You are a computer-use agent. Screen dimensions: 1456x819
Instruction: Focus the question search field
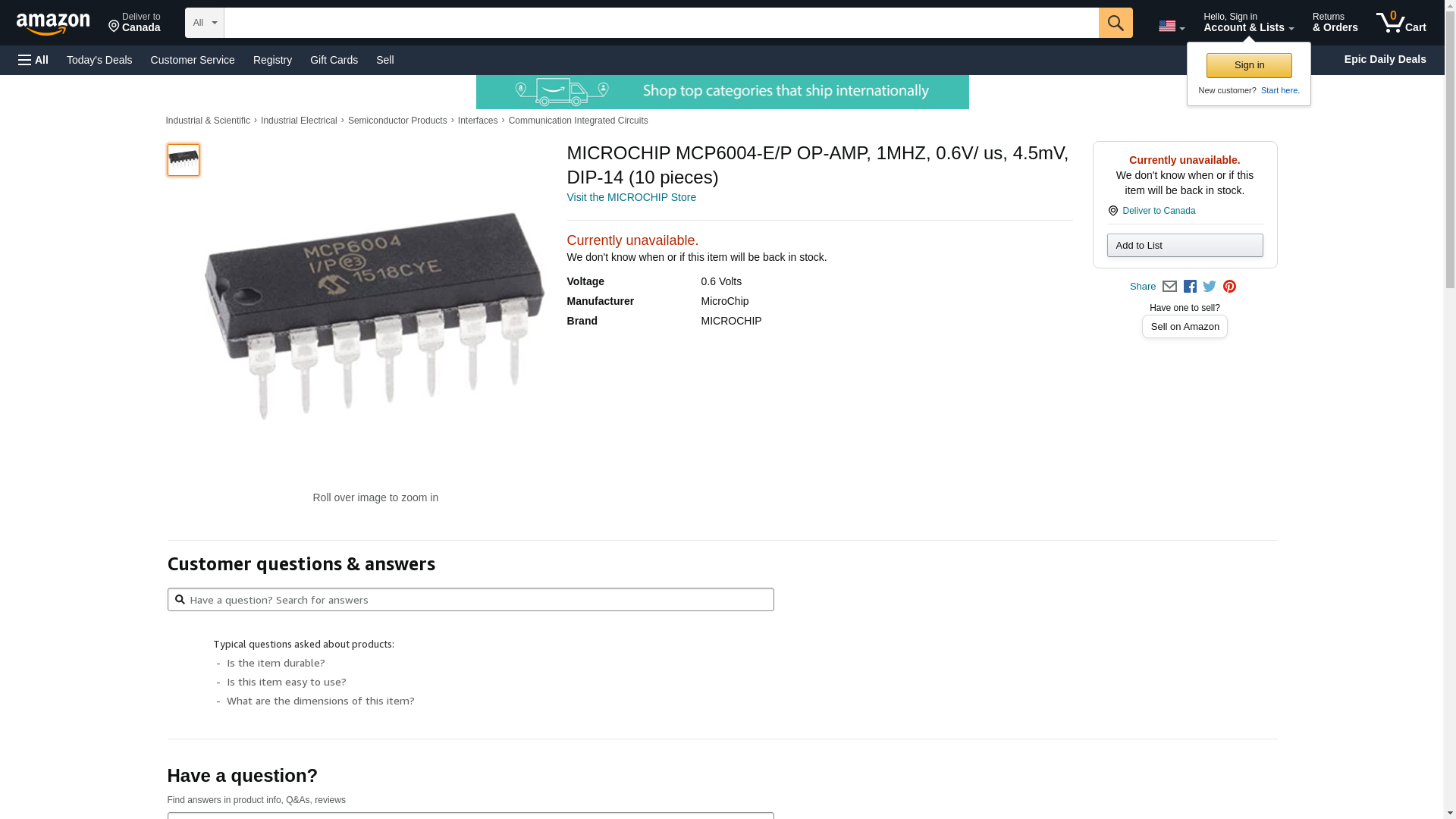(470, 600)
